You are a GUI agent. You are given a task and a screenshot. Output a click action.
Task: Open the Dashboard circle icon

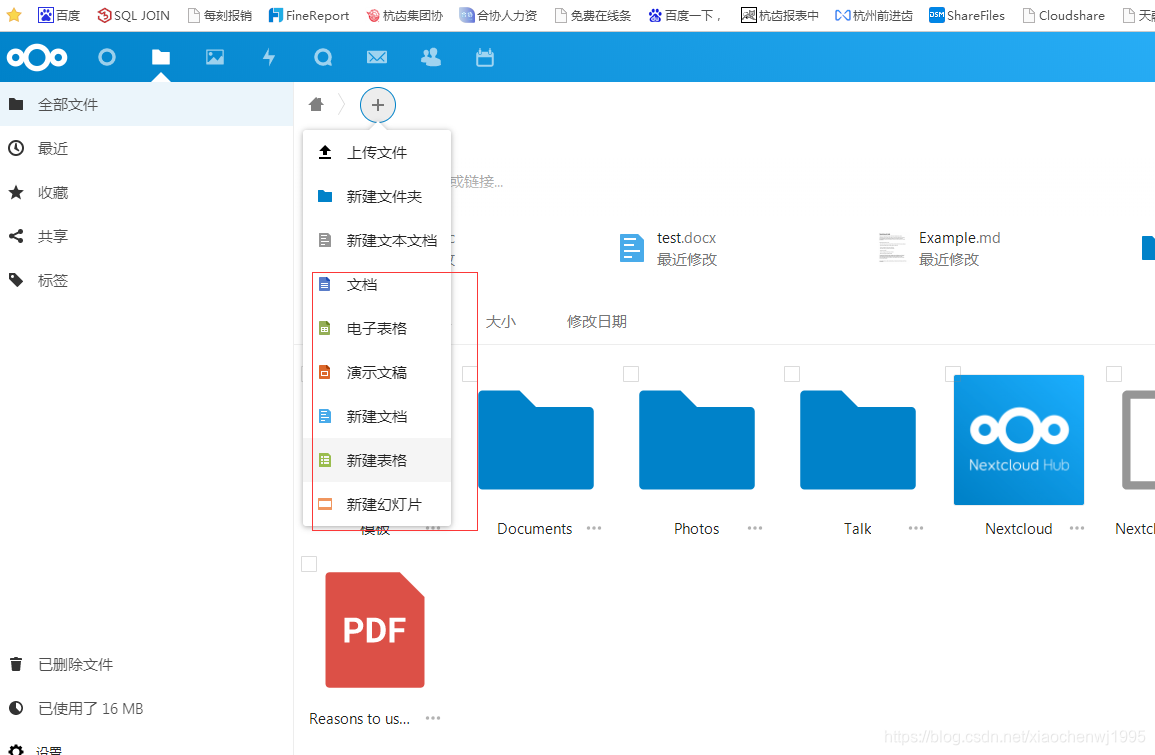pos(107,57)
